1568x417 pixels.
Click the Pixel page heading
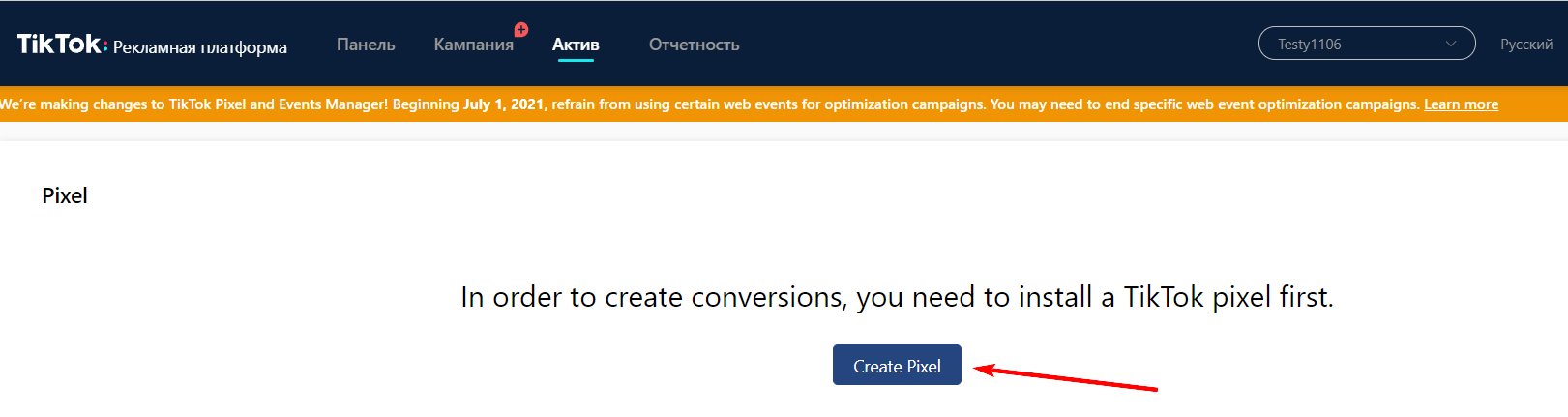(x=65, y=195)
